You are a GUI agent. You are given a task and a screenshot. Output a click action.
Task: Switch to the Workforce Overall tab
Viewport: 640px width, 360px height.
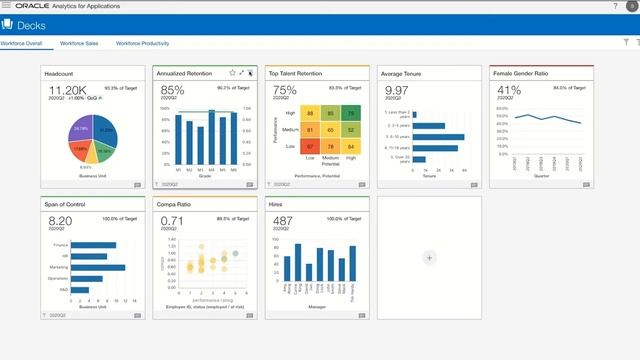(21, 43)
